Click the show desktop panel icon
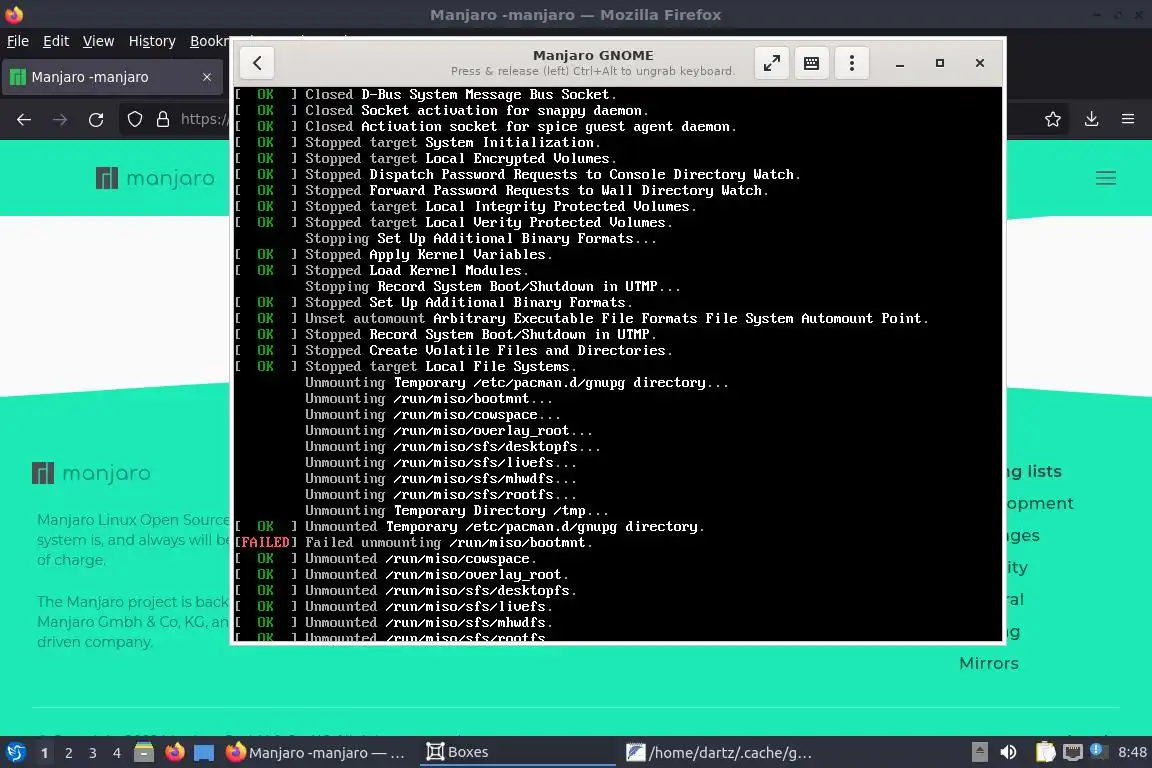This screenshot has width=1152, height=768. click(x=204, y=753)
